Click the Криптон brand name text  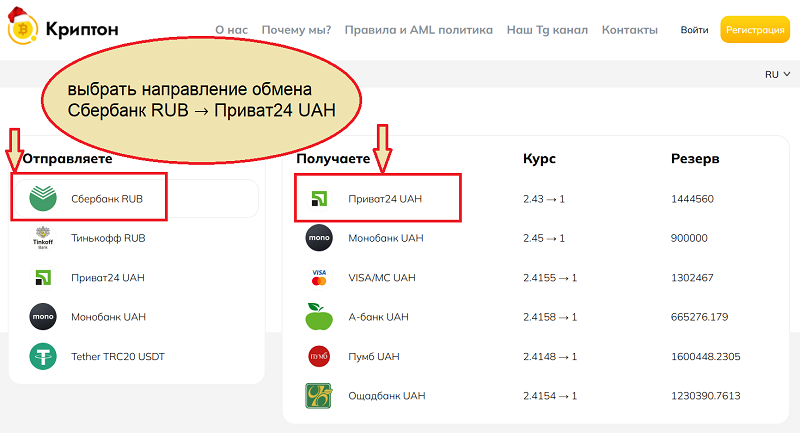click(x=82, y=29)
